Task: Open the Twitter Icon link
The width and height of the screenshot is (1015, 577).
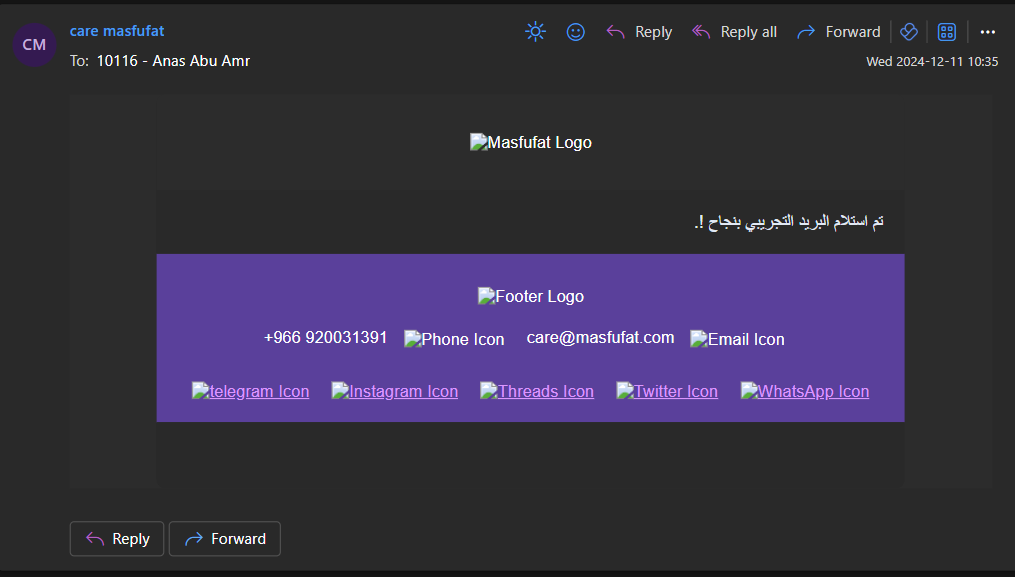Action: 667,391
